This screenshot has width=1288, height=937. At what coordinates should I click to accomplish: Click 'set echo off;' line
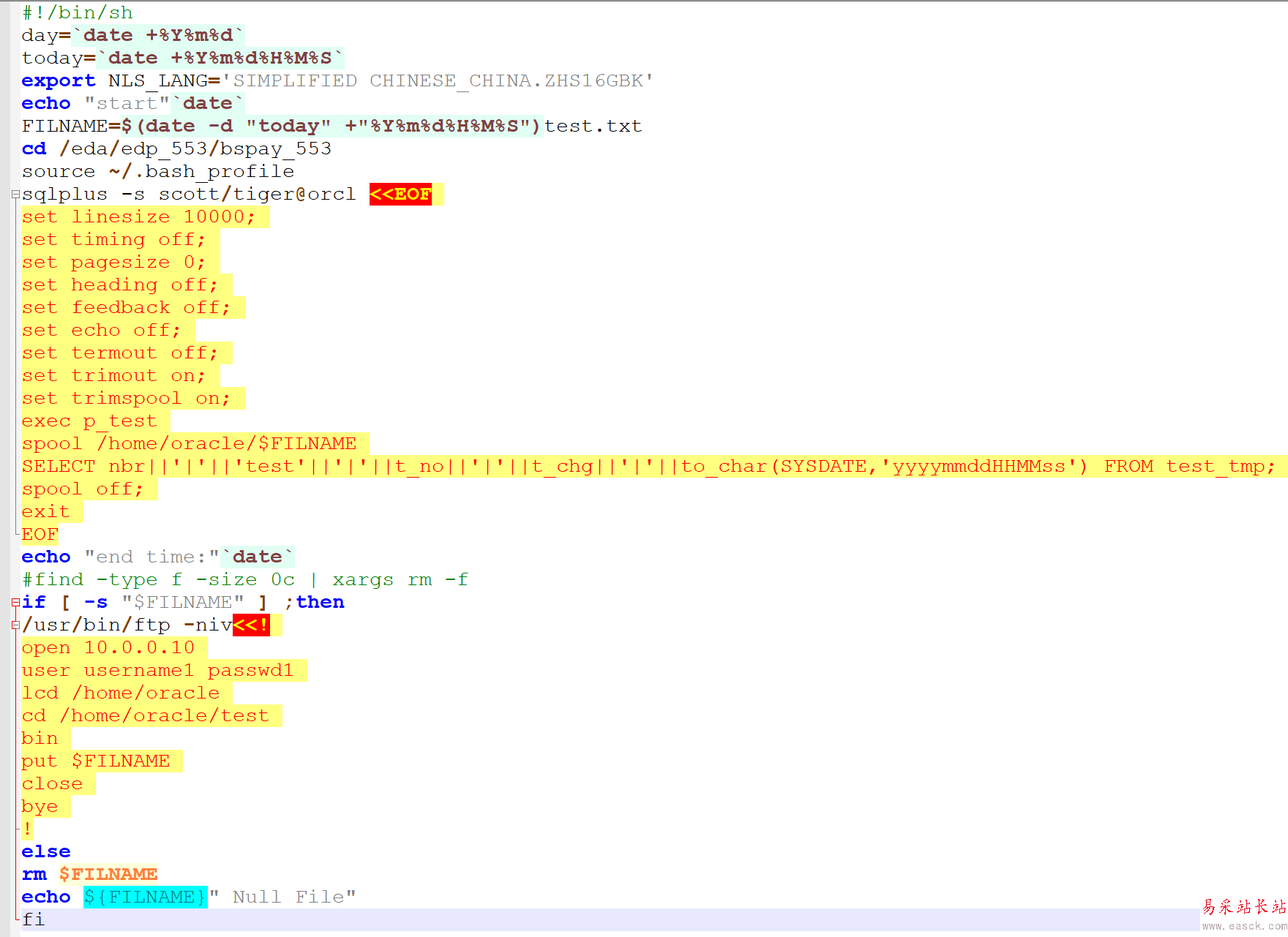tap(101, 330)
